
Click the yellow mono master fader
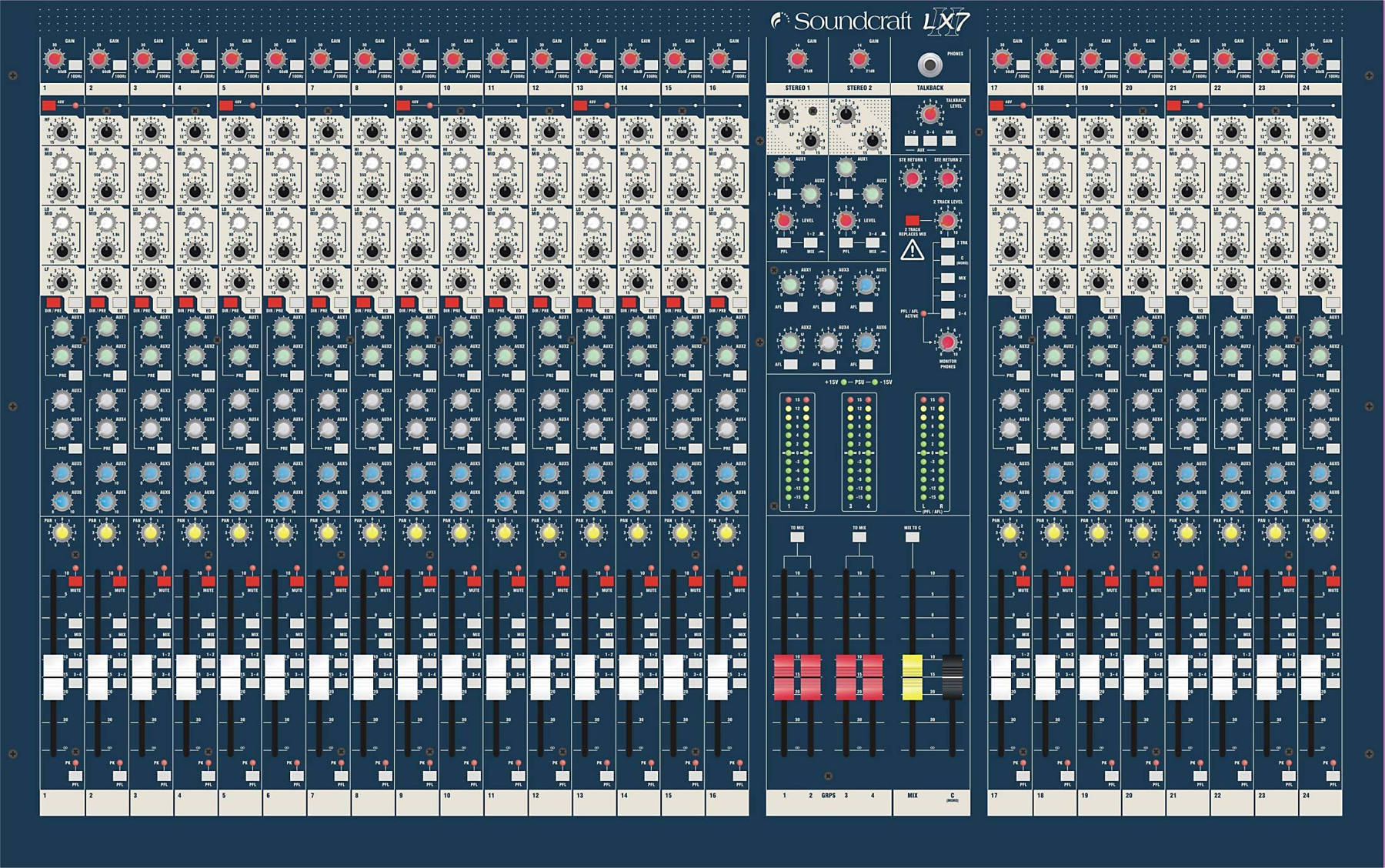tap(912, 677)
